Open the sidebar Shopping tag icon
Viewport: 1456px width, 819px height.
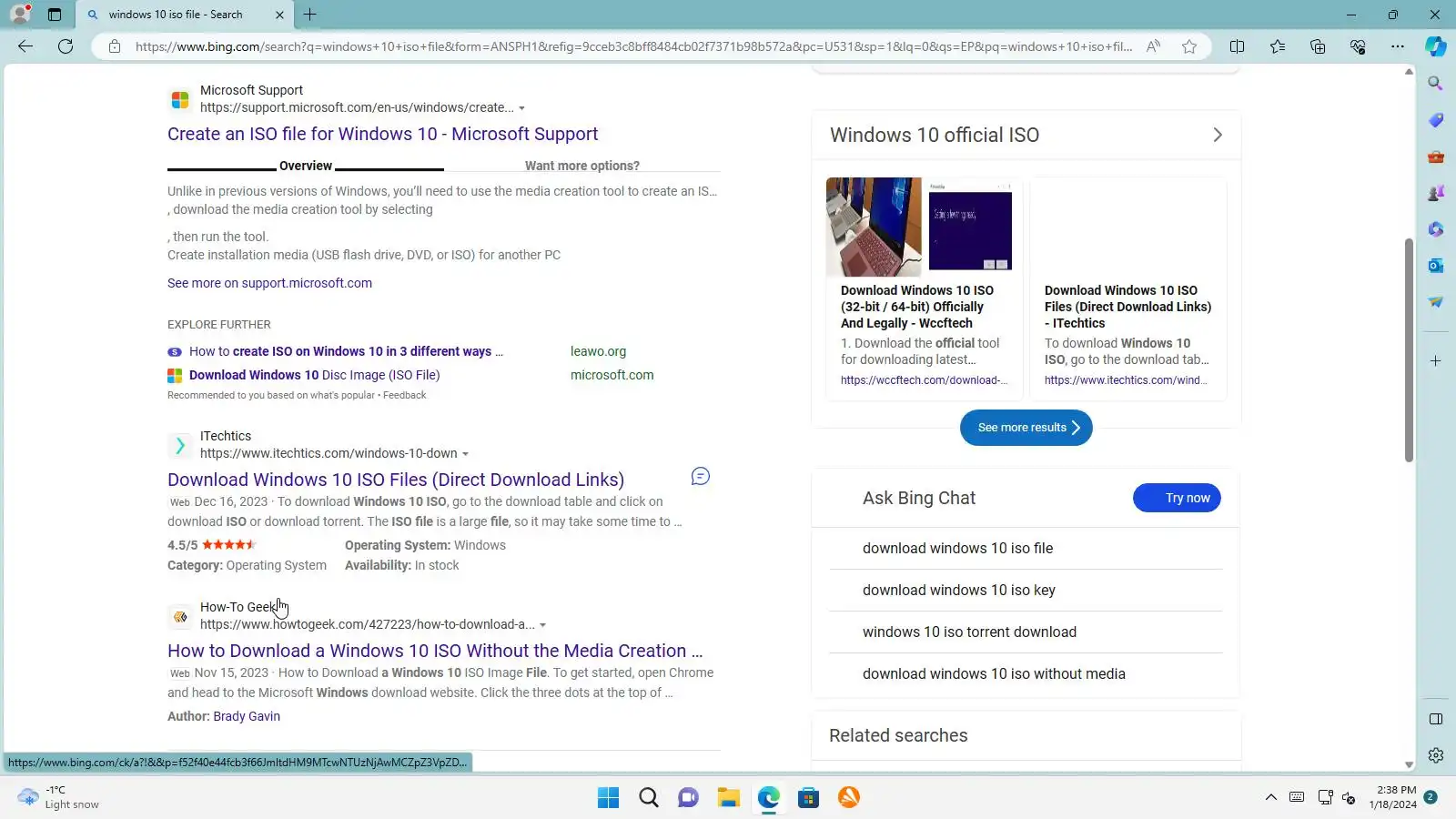pos(1436,120)
